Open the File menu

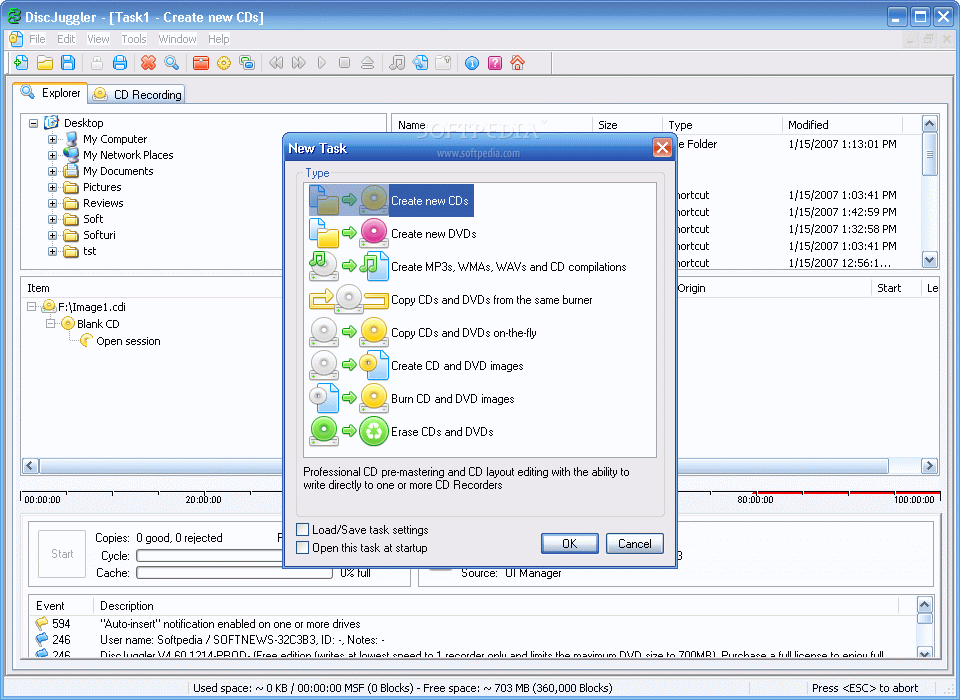37,39
